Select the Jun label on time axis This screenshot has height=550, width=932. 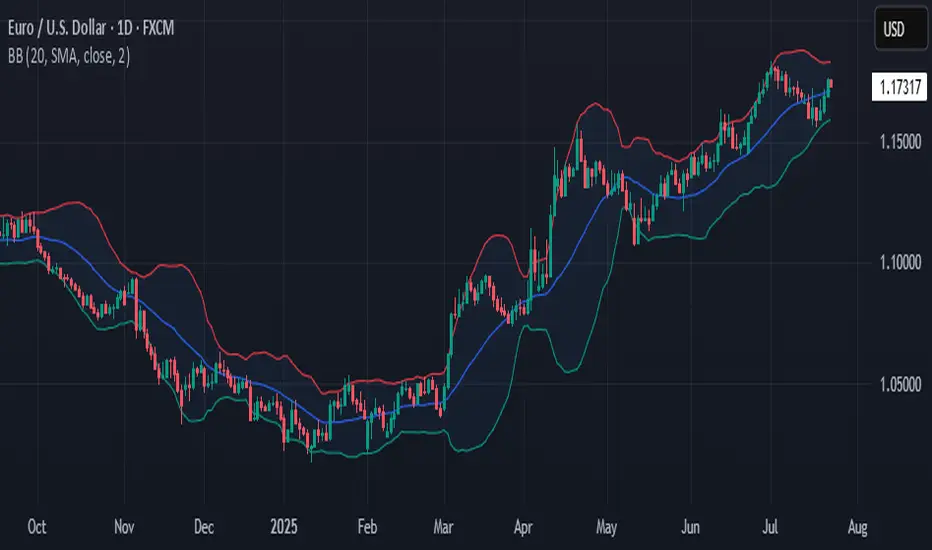(691, 527)
